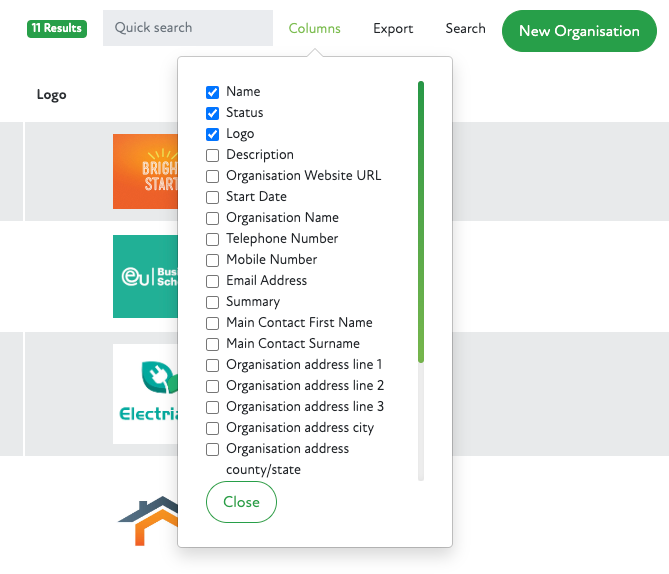
Task: Click the Electria plug logo
Action: point(145,393)
